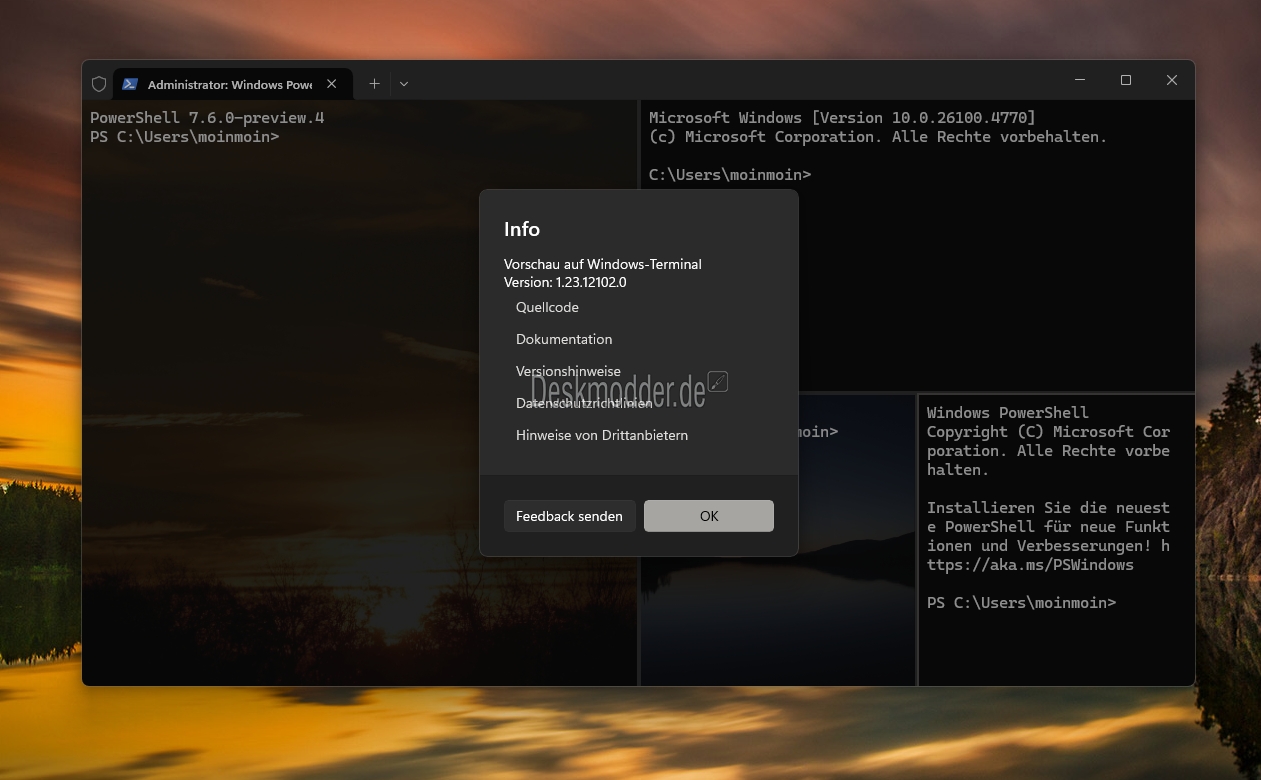Open a new tab with the plus button

click(374, 84)
